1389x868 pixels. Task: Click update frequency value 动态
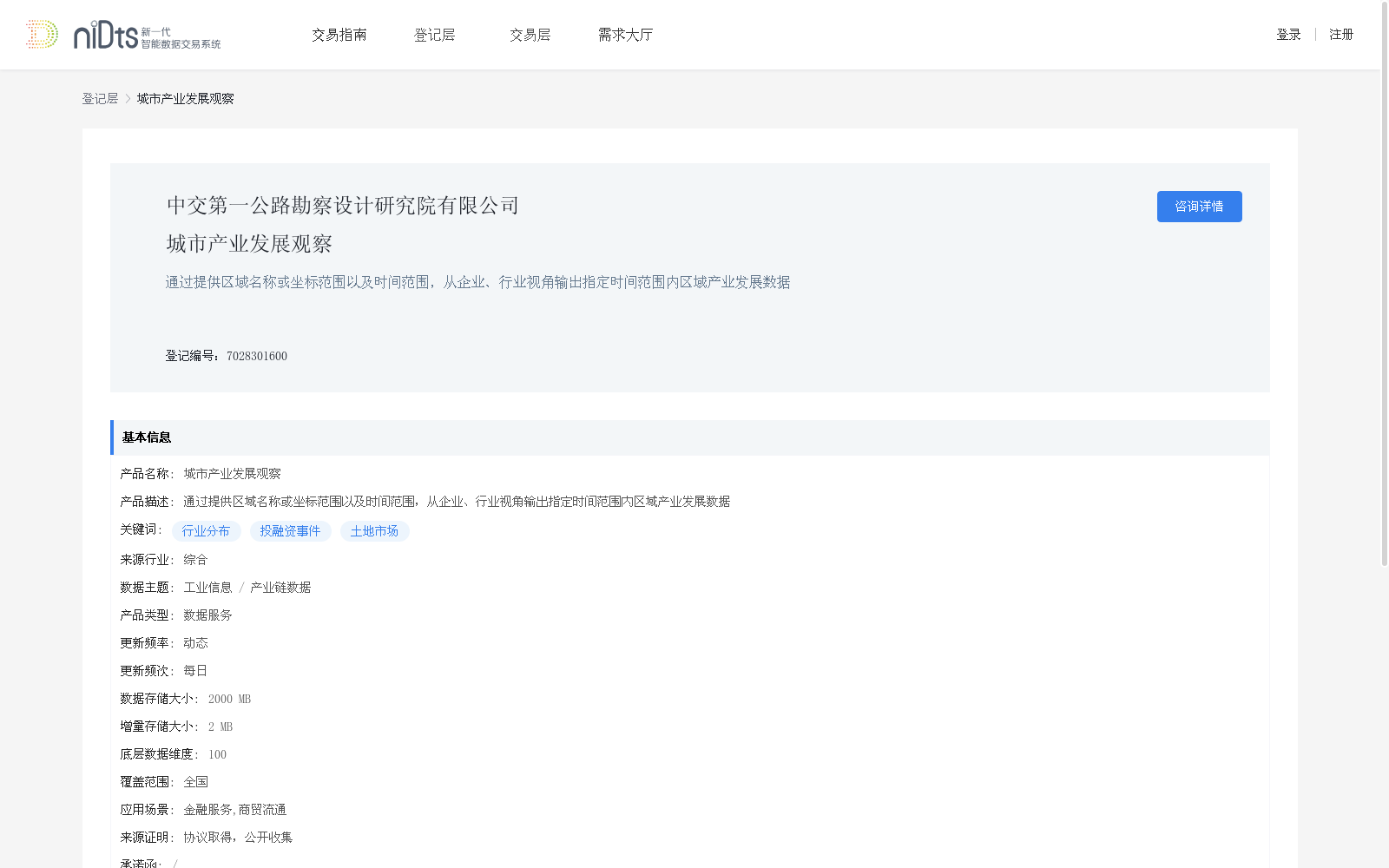(x=195, y=643)
